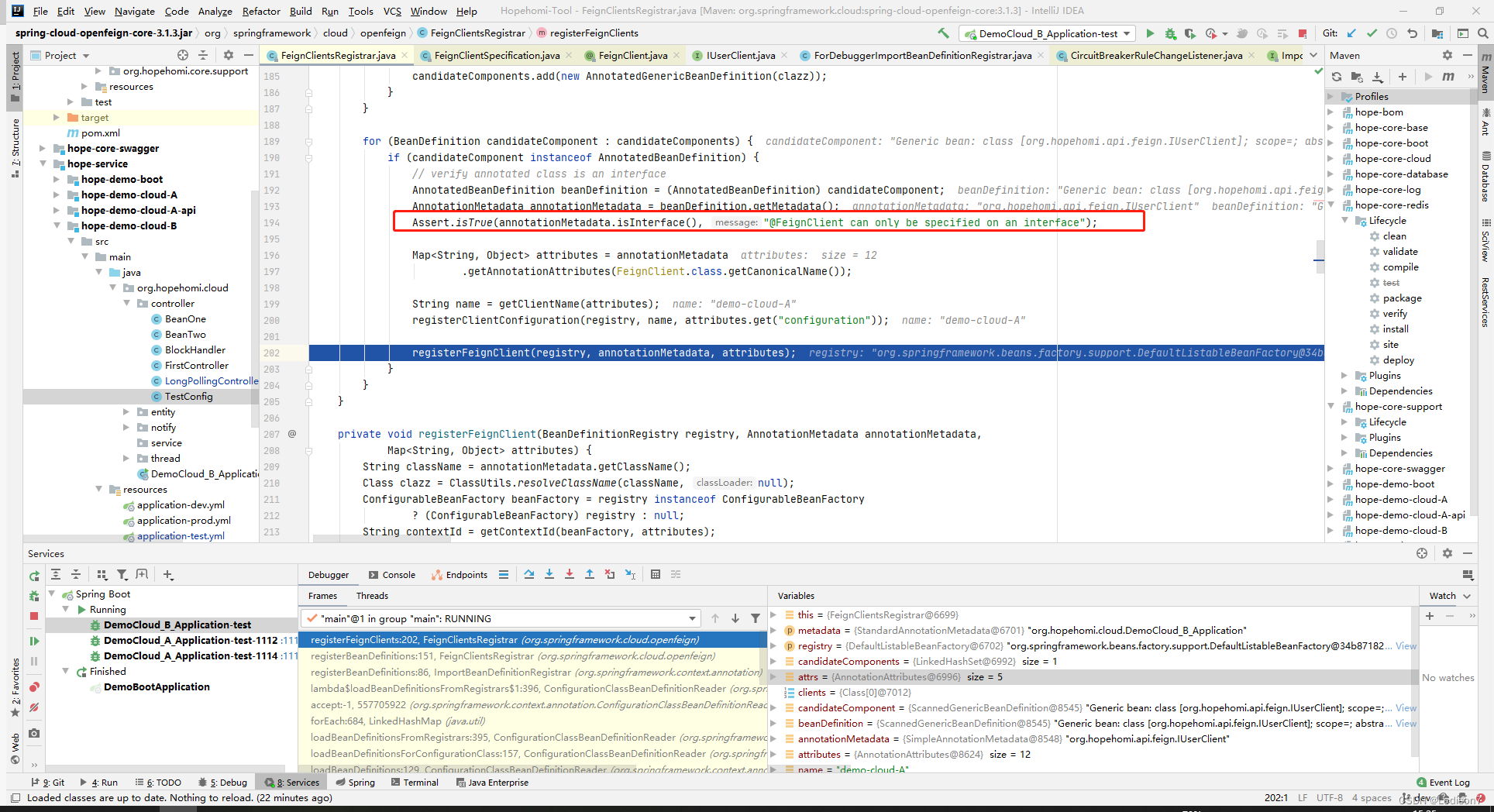The image size is (1494, 812).
Task: Click Maven execute goal 'm' icon
Action: pyautogui.click(x=1448, y=77)
